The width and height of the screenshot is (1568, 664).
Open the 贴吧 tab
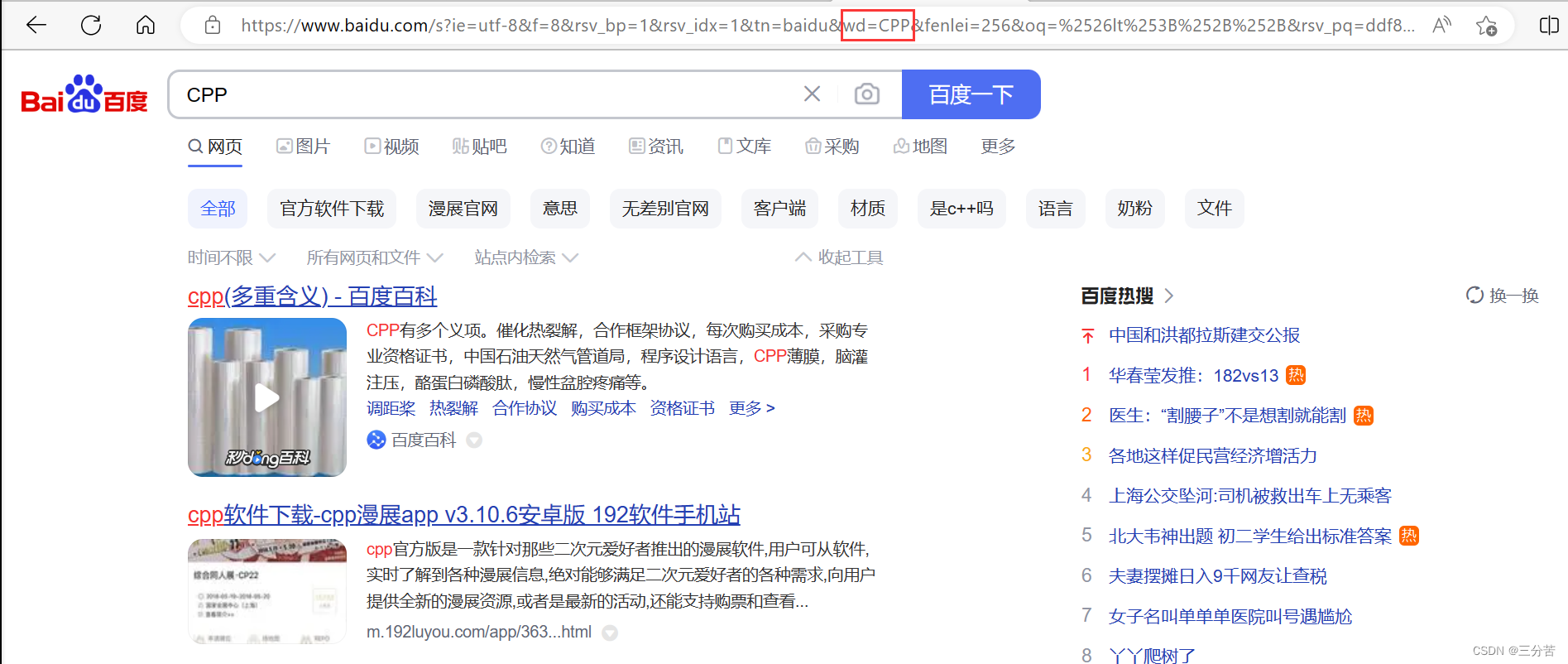coord(479,147)
